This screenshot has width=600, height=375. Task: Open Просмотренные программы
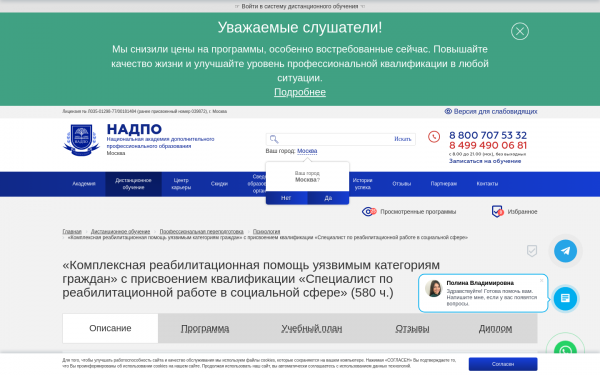[x=418, y=212]
